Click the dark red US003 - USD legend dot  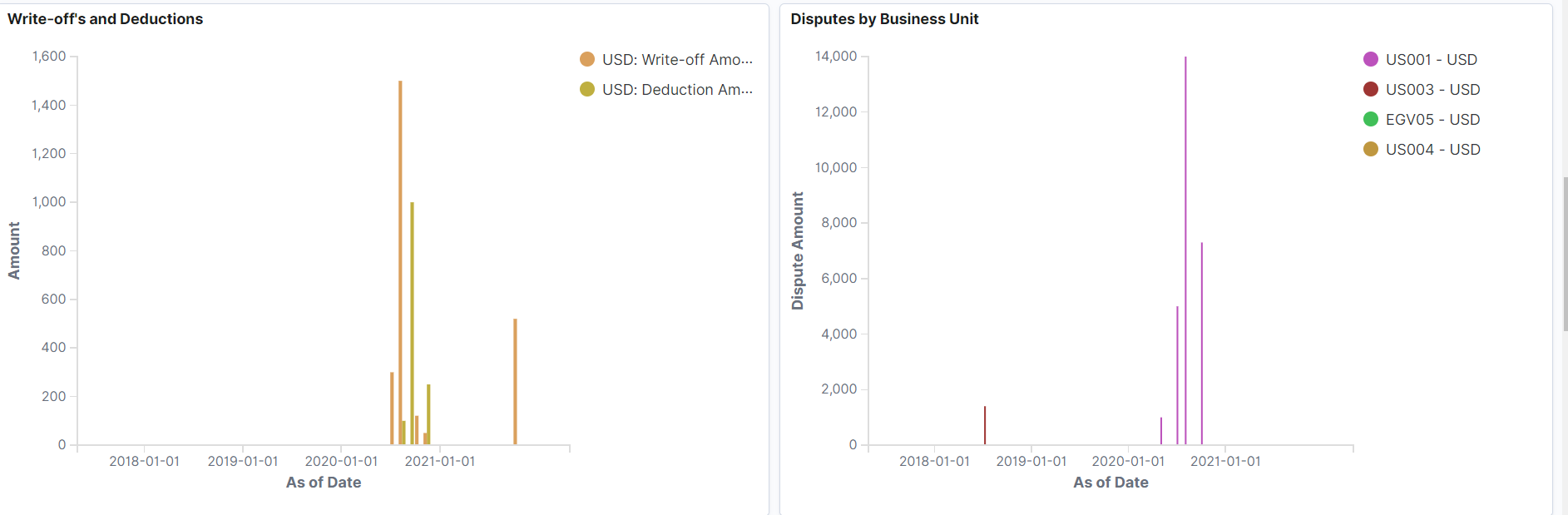(x=1371, y=89)
